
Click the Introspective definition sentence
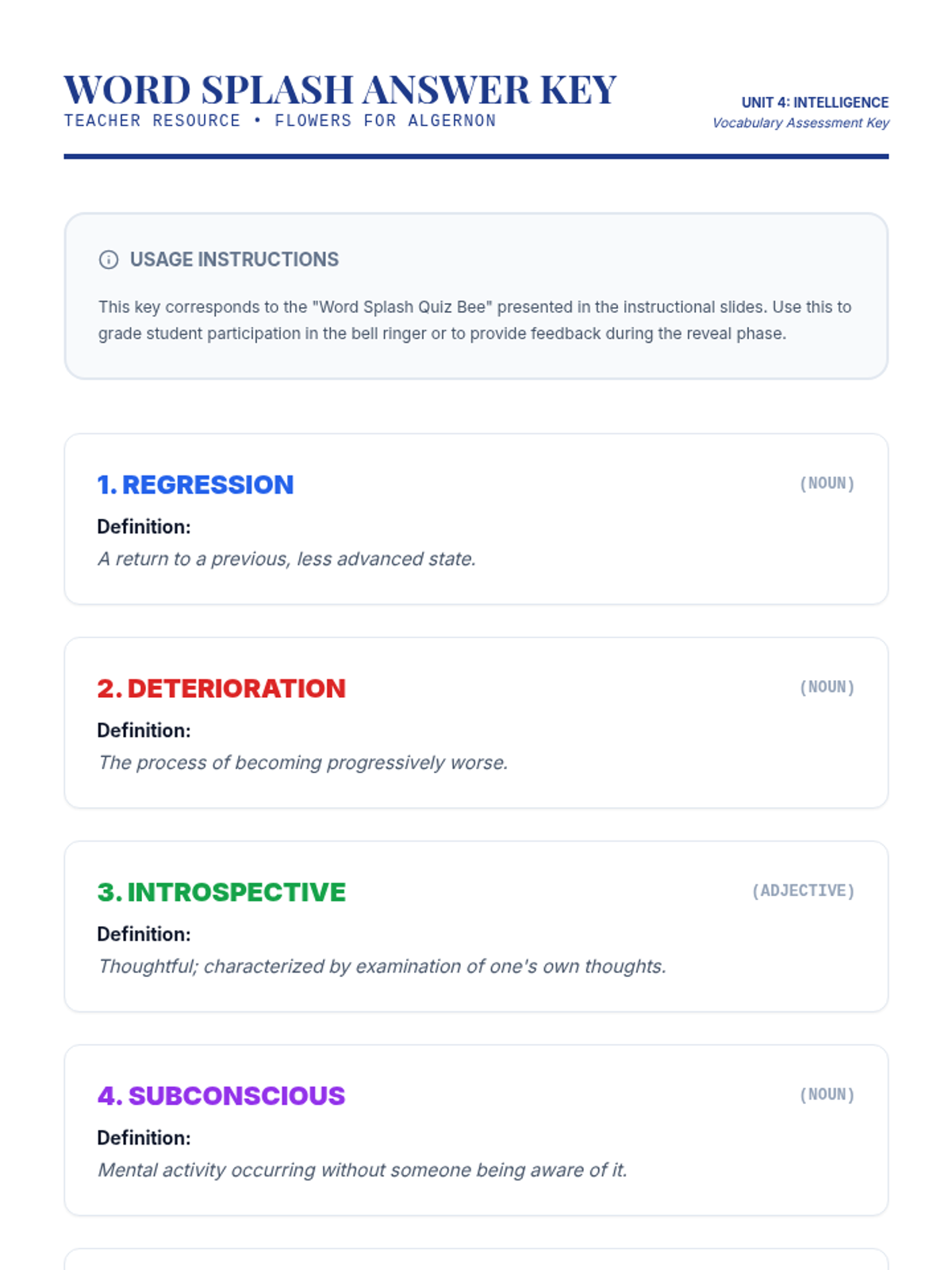point(382,966)
